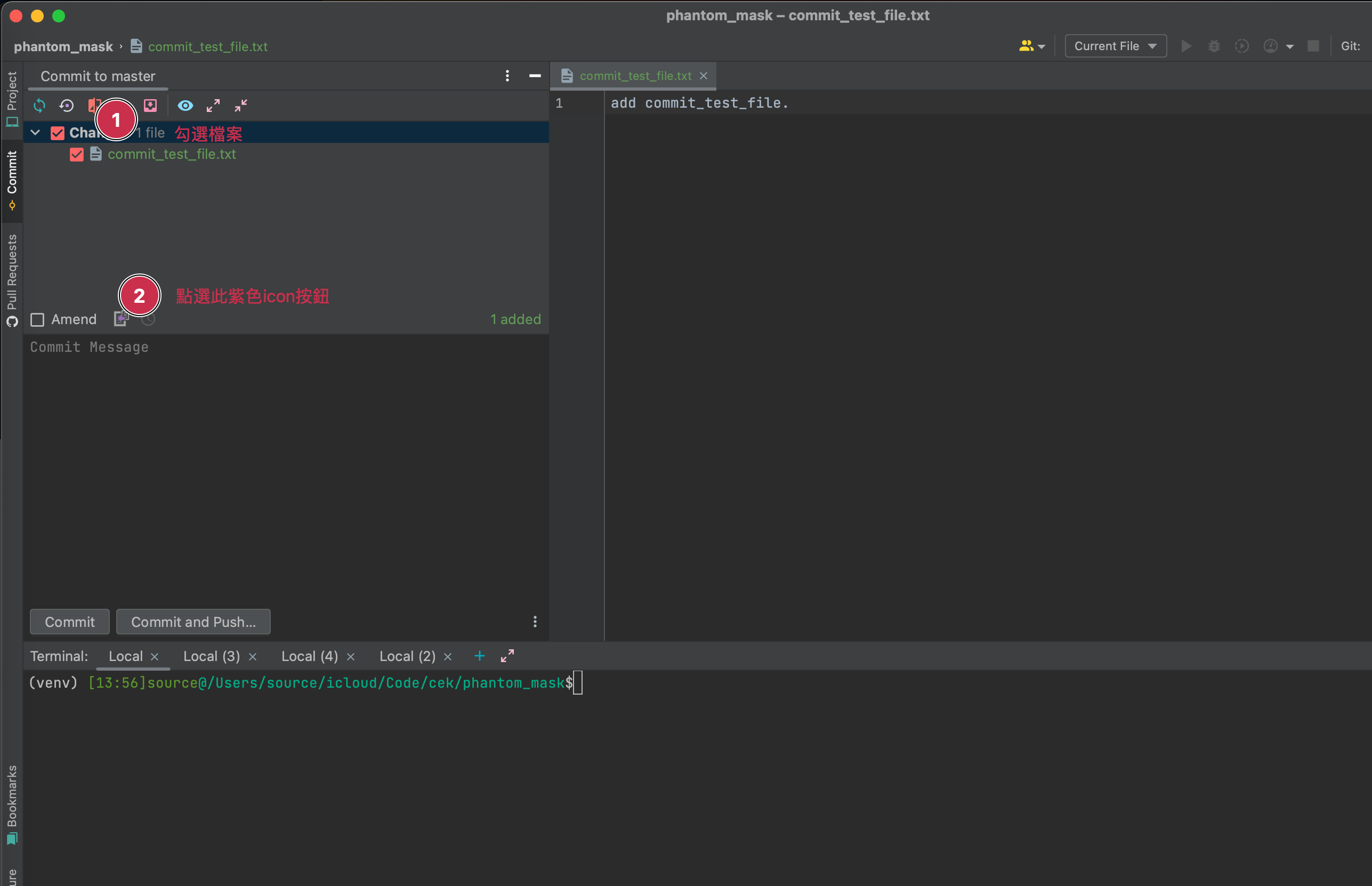1372x886 pixels.
Task: Click Collapse All icon in commit toolbar
Action: (241, 106)
